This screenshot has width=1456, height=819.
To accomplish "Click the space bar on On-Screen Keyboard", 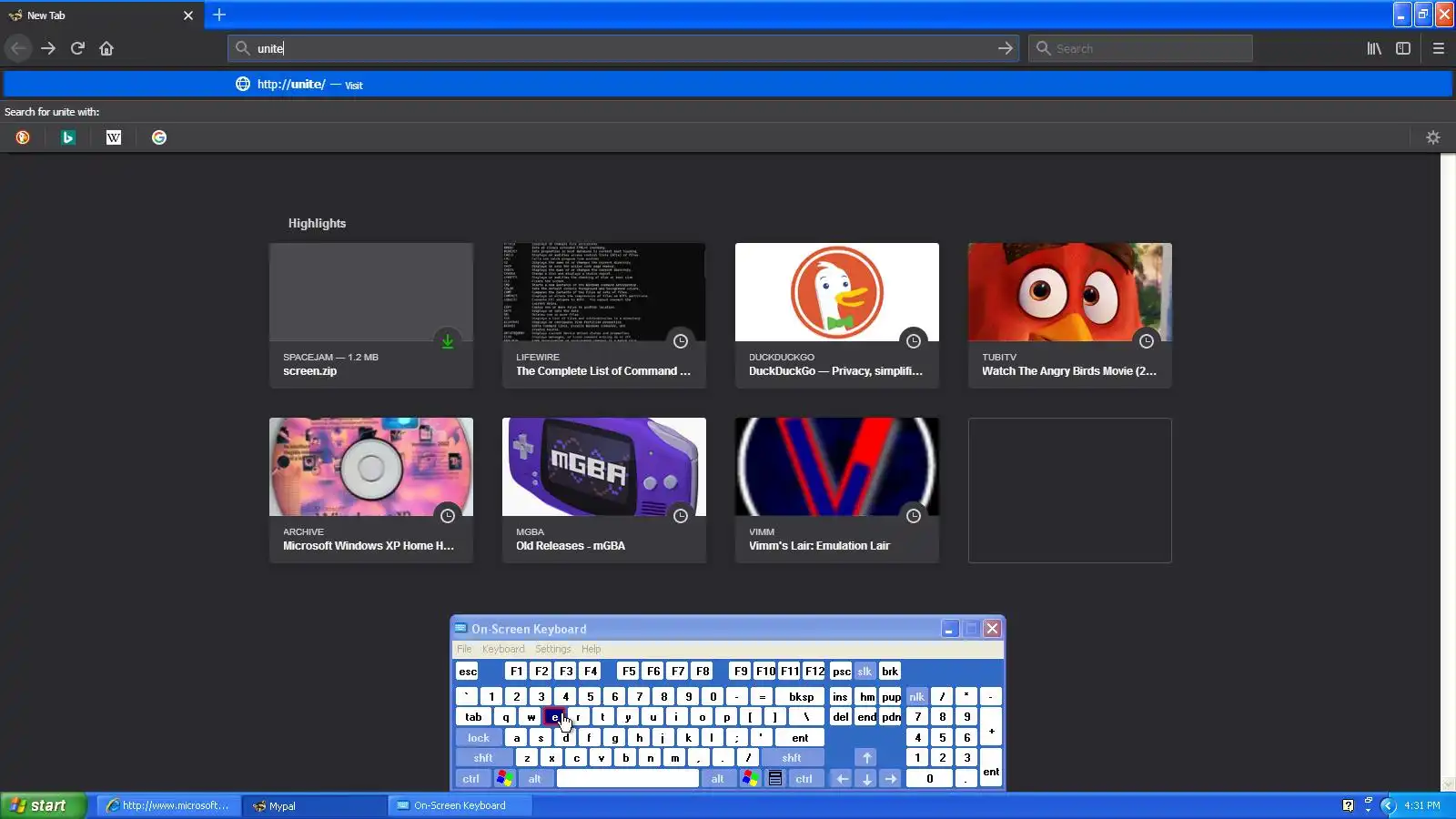I will pyautogui.click(x=628, y=779).
